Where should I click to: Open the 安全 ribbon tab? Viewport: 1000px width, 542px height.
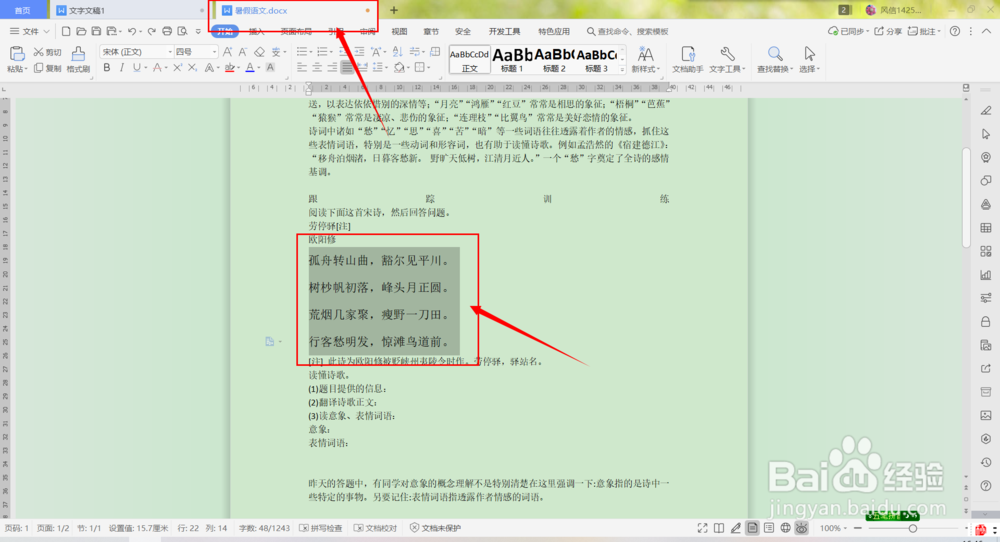click(463, 31)
